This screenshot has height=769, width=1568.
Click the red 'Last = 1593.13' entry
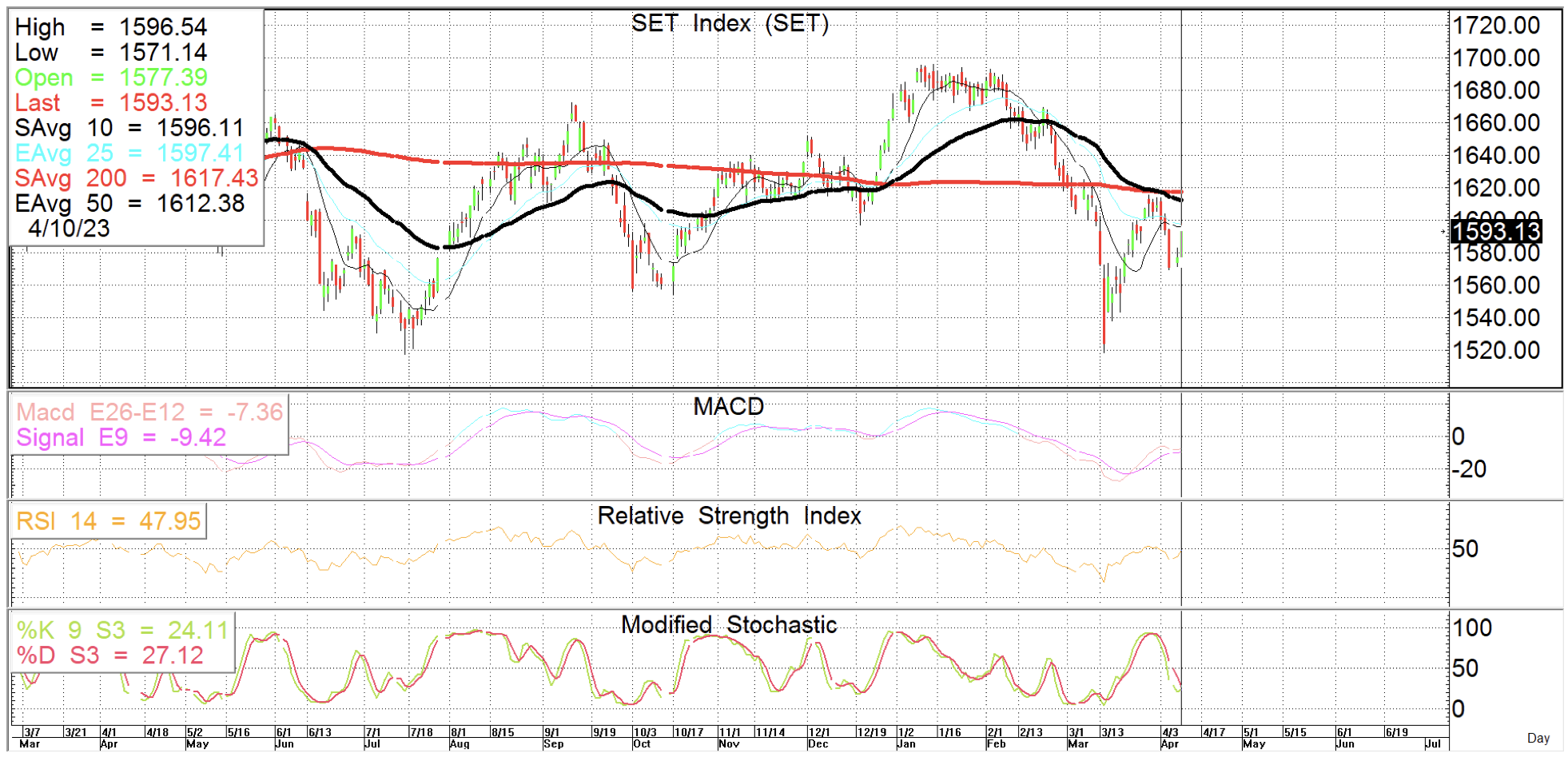click(x=111, y=102)
